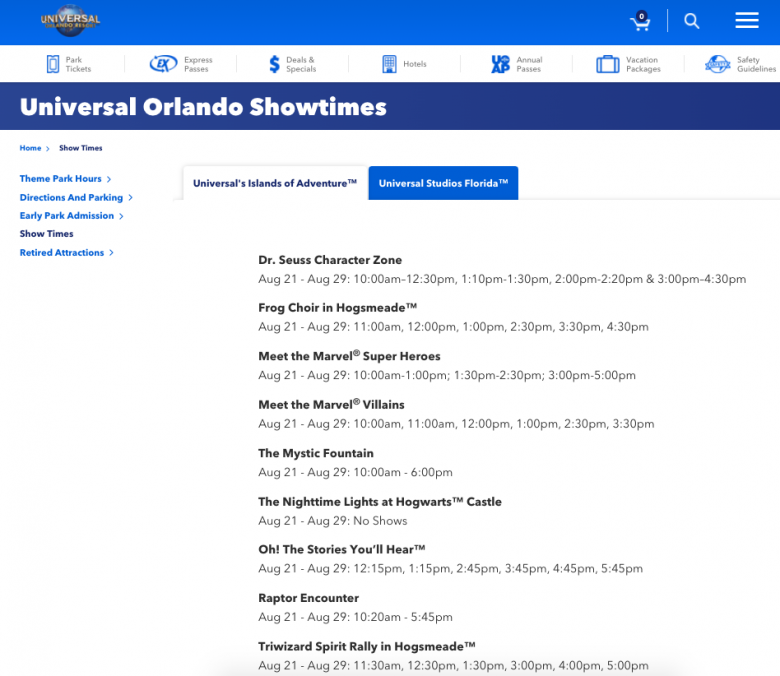Viewport: 780px width, 676px height.
Task: Click showtimes line starting 12:15pm
Action: (450, 569)
